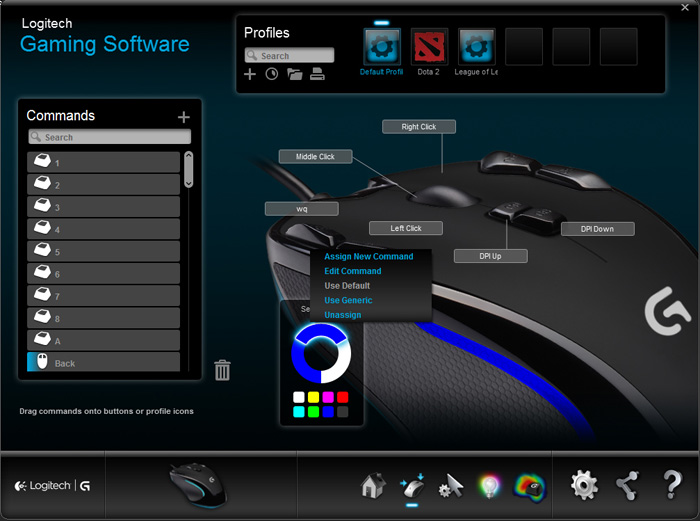Screen dimensions: 700x521
Task: Select the Dota 2 profile icon
Action: (x=429, y=47)
